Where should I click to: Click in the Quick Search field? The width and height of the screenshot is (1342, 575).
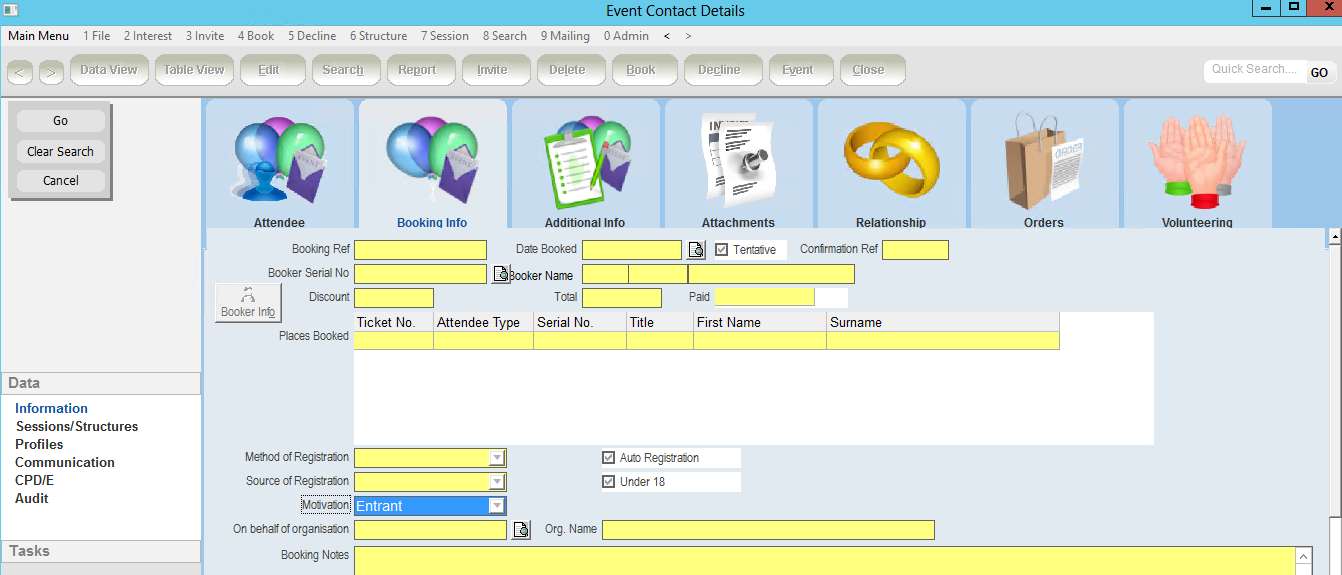click(1253, 70)
